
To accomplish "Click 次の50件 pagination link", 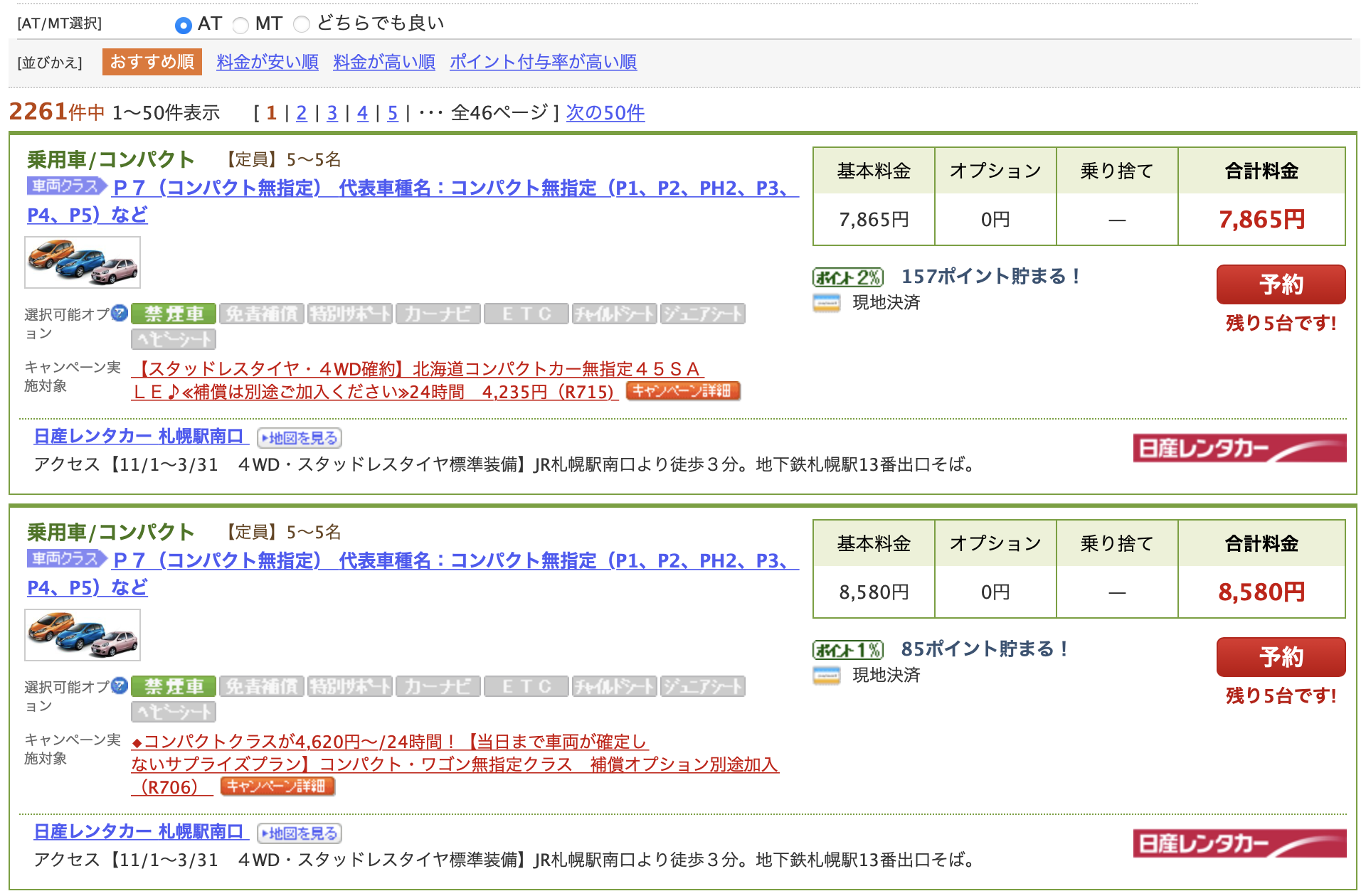I will coord(605,113).
